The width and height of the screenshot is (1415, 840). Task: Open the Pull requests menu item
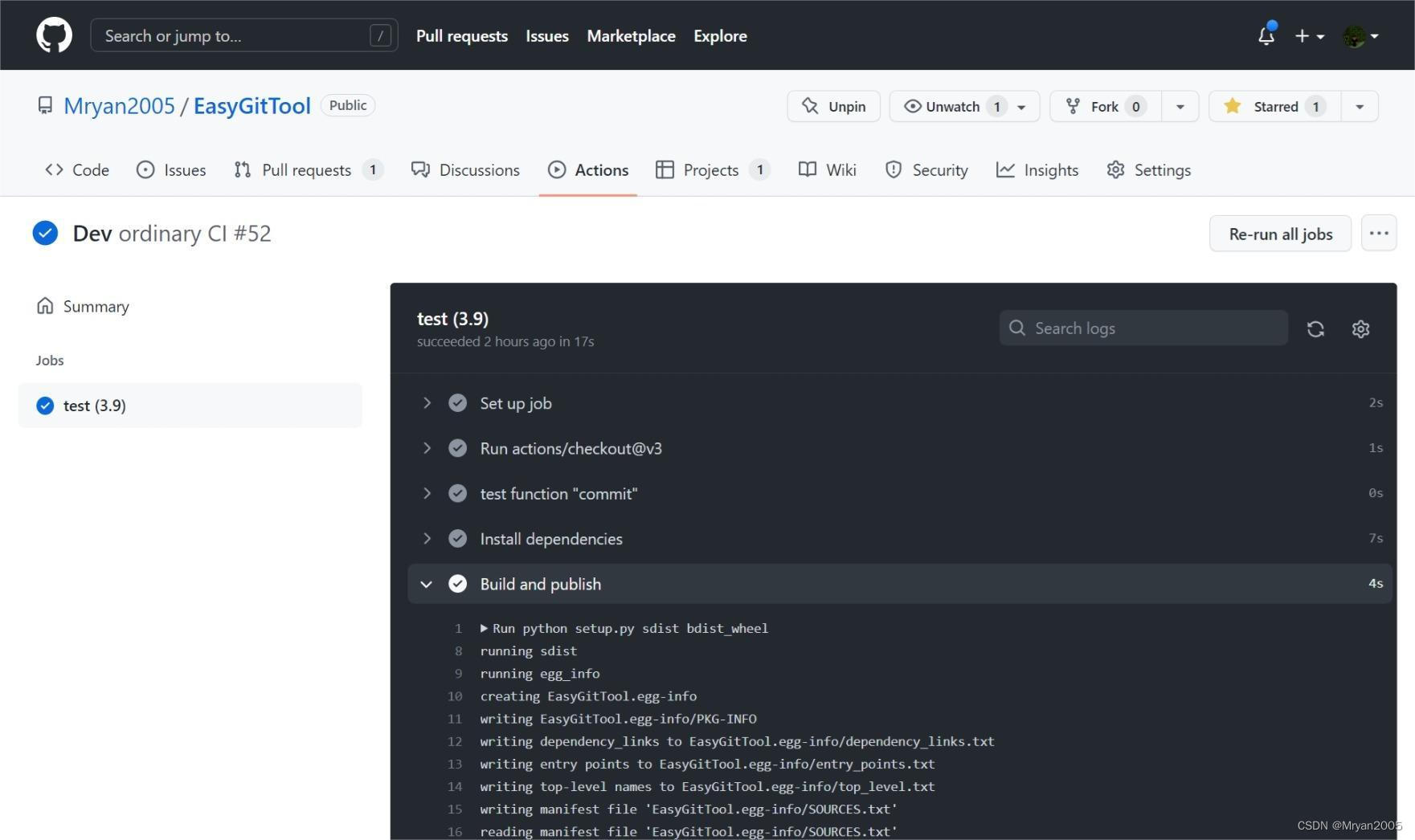coord(462,35)
